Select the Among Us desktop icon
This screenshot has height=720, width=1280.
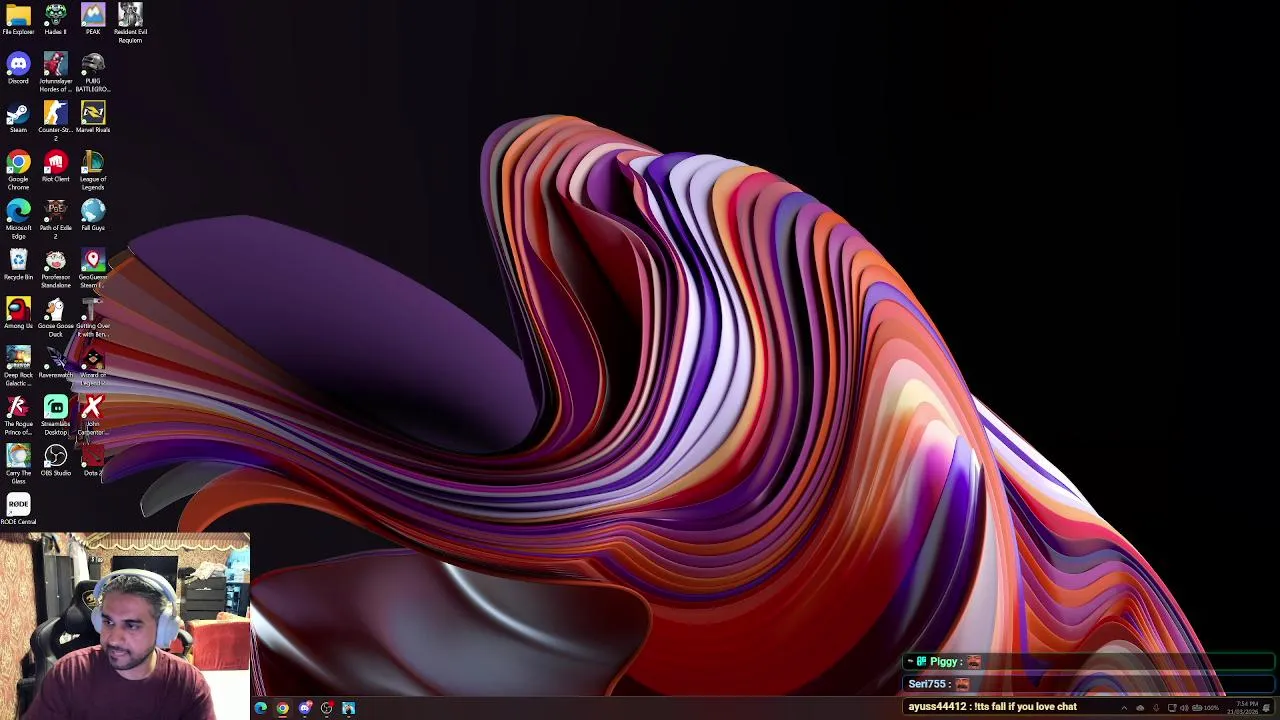click(18, 314)
